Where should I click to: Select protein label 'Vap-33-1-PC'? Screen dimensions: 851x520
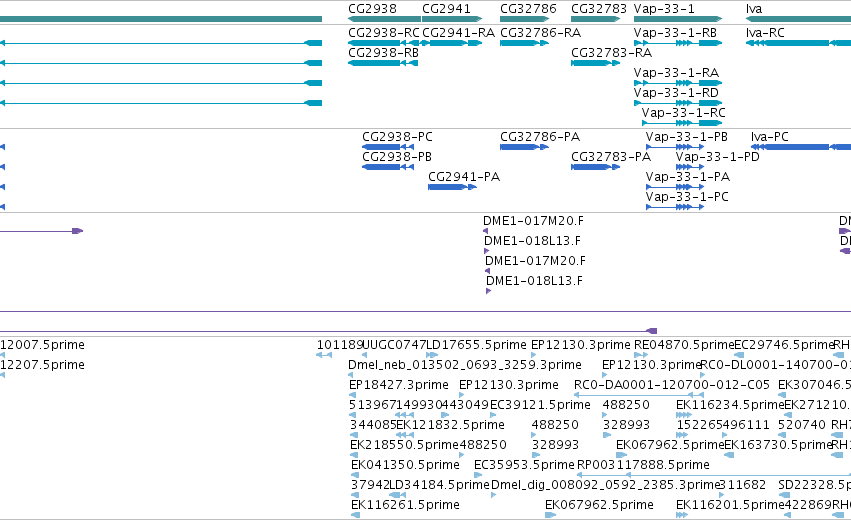click(687, 197)
